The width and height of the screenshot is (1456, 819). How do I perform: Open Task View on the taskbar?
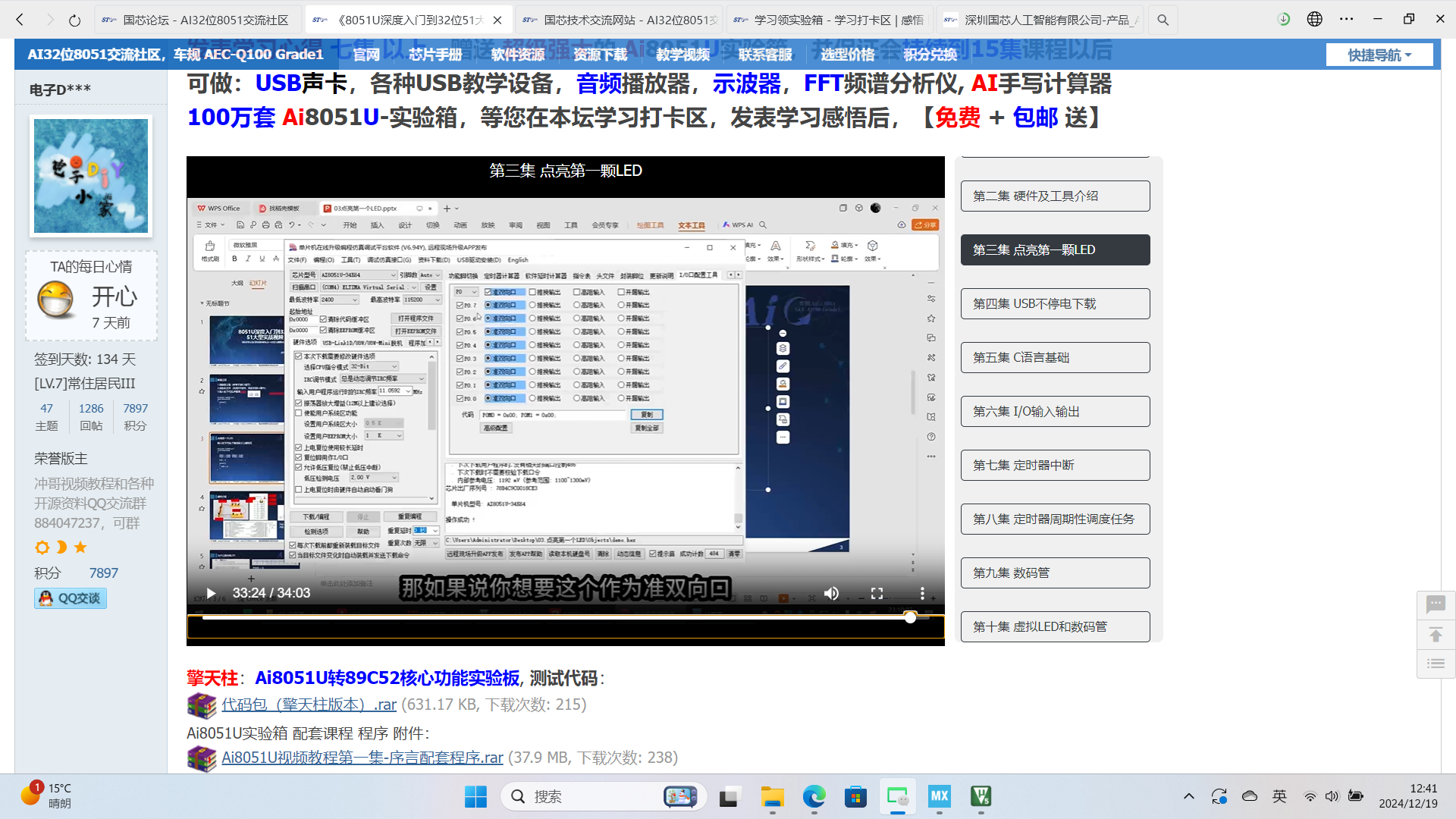click(729, 796)
